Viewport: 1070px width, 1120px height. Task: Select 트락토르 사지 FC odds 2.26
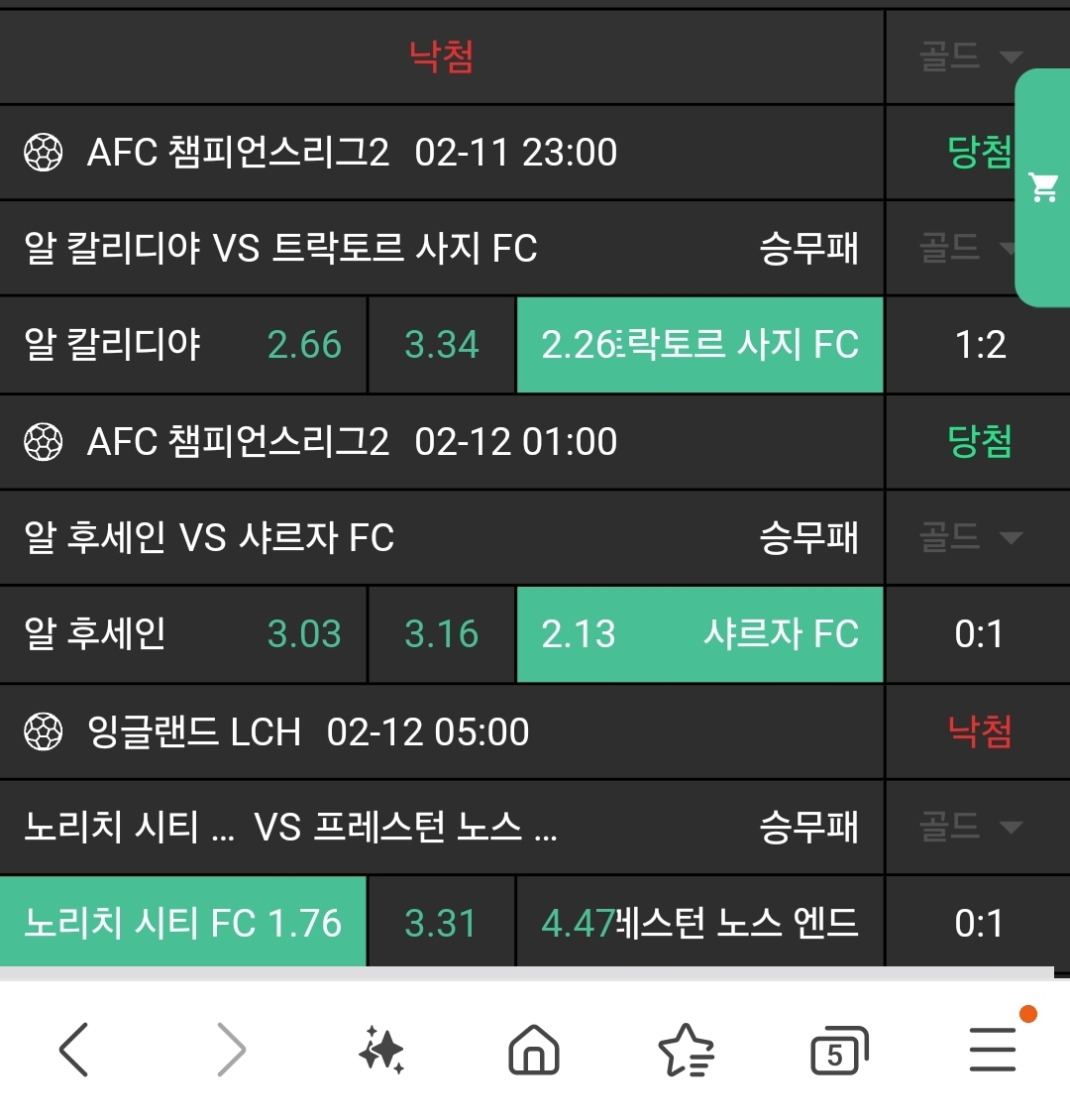coord(699,345)
